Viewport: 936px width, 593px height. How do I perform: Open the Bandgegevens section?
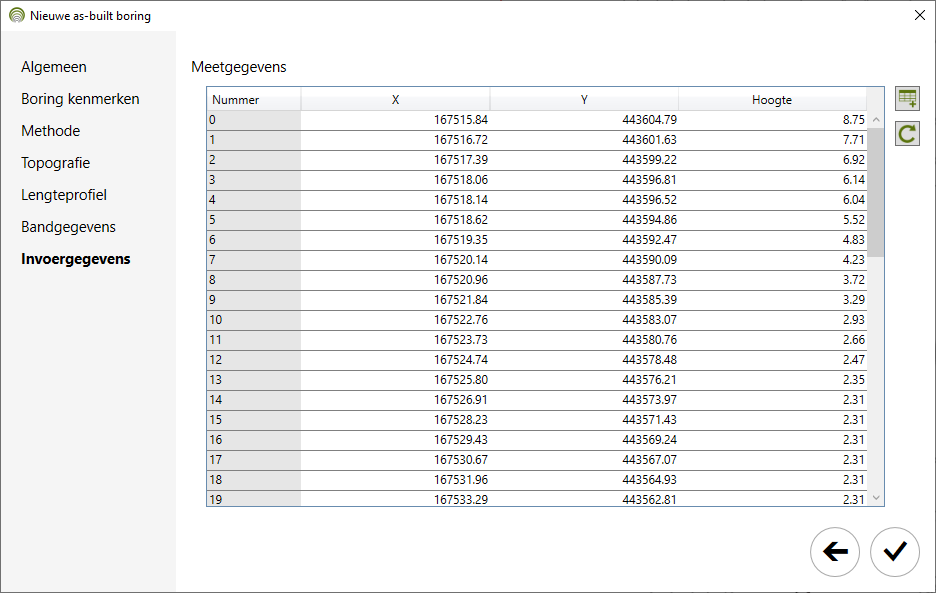pyautogui.click(x=68, y=227)
